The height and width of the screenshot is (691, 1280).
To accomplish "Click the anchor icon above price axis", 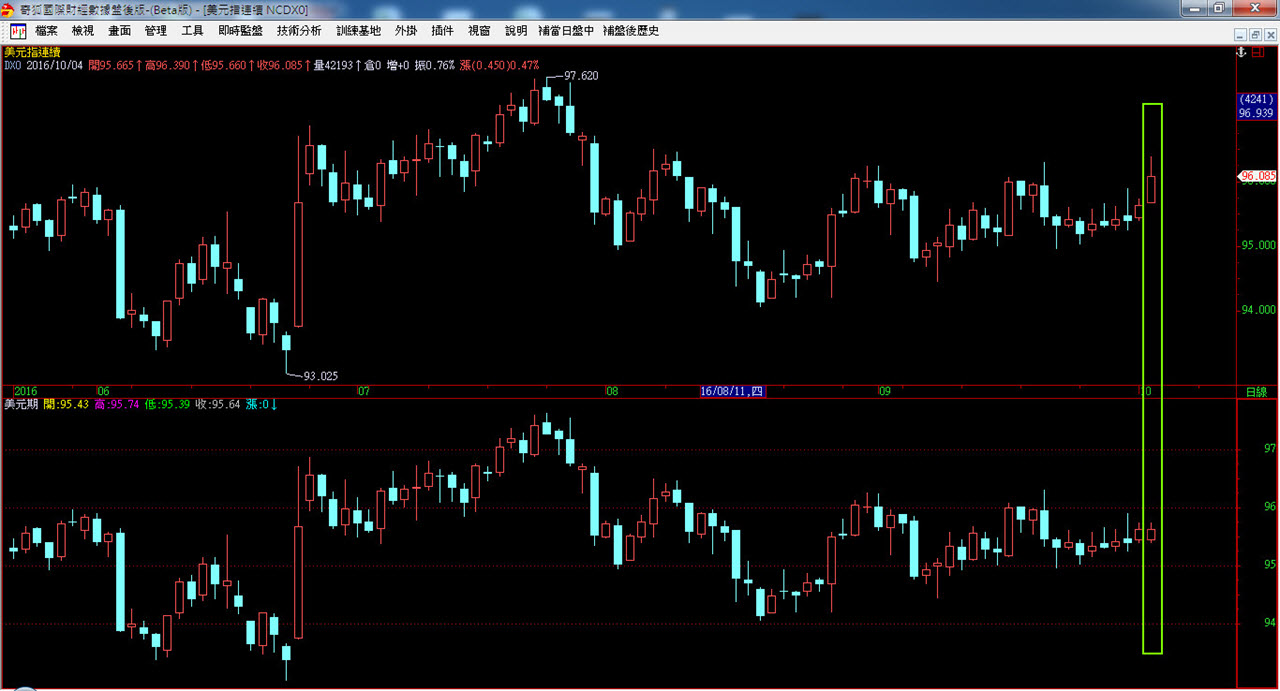I will (1242, 50).
